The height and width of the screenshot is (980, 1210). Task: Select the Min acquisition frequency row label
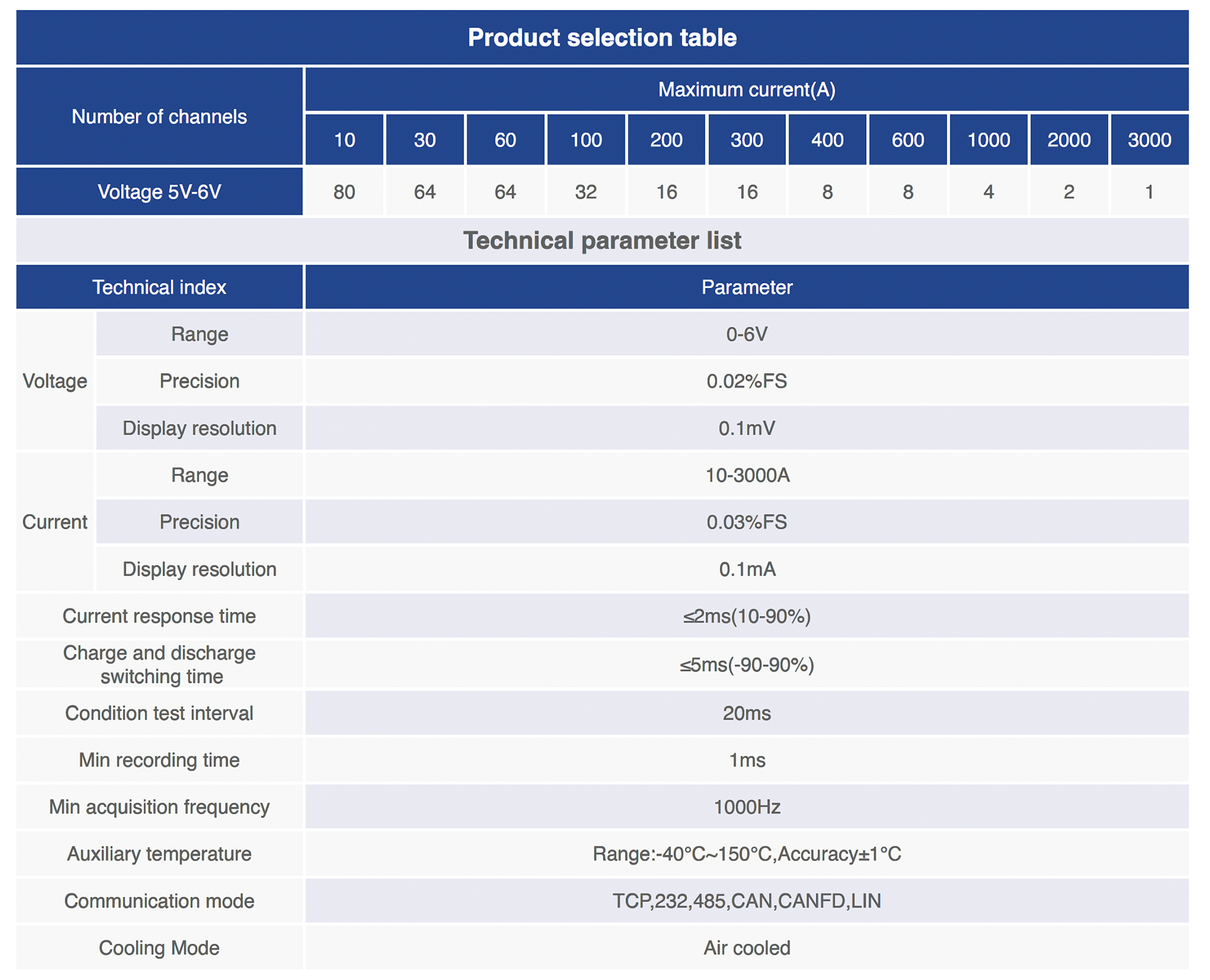tap(159, 807)
